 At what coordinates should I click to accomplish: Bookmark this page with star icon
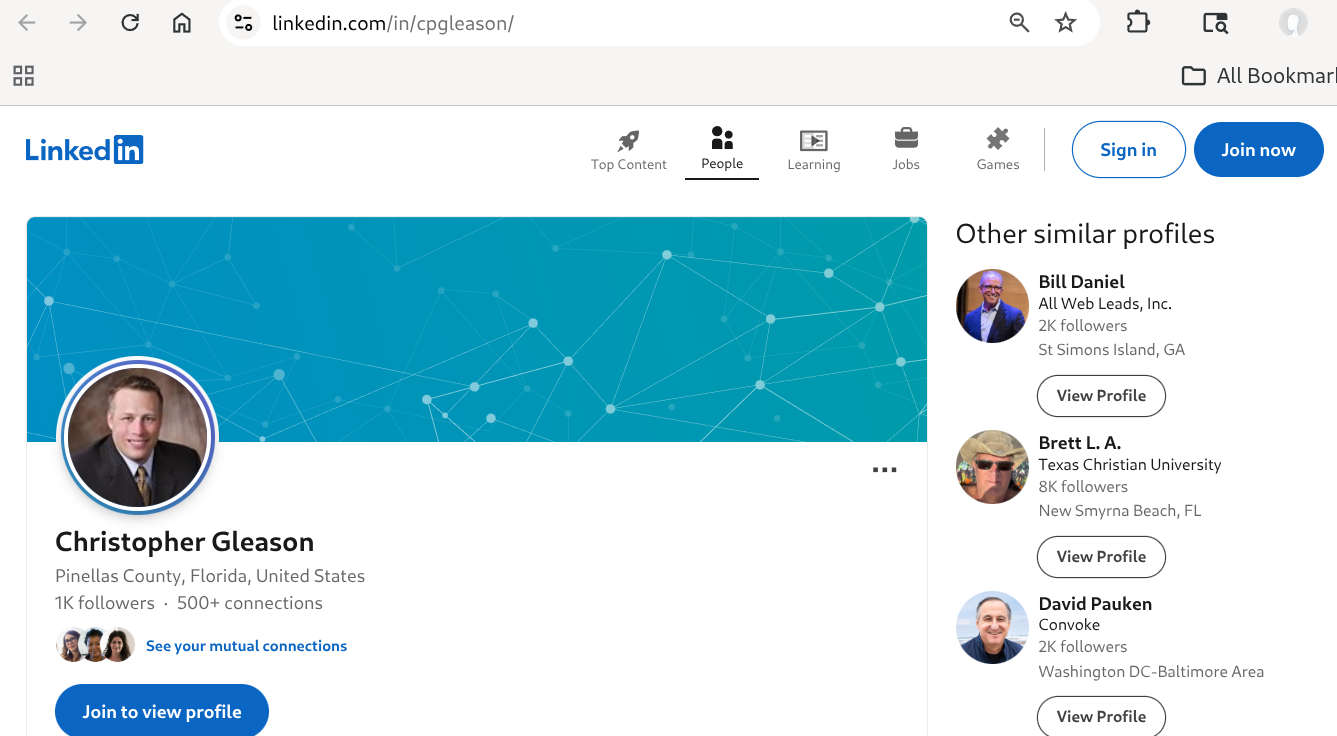pyautogui.click(x=1066, y=23)
